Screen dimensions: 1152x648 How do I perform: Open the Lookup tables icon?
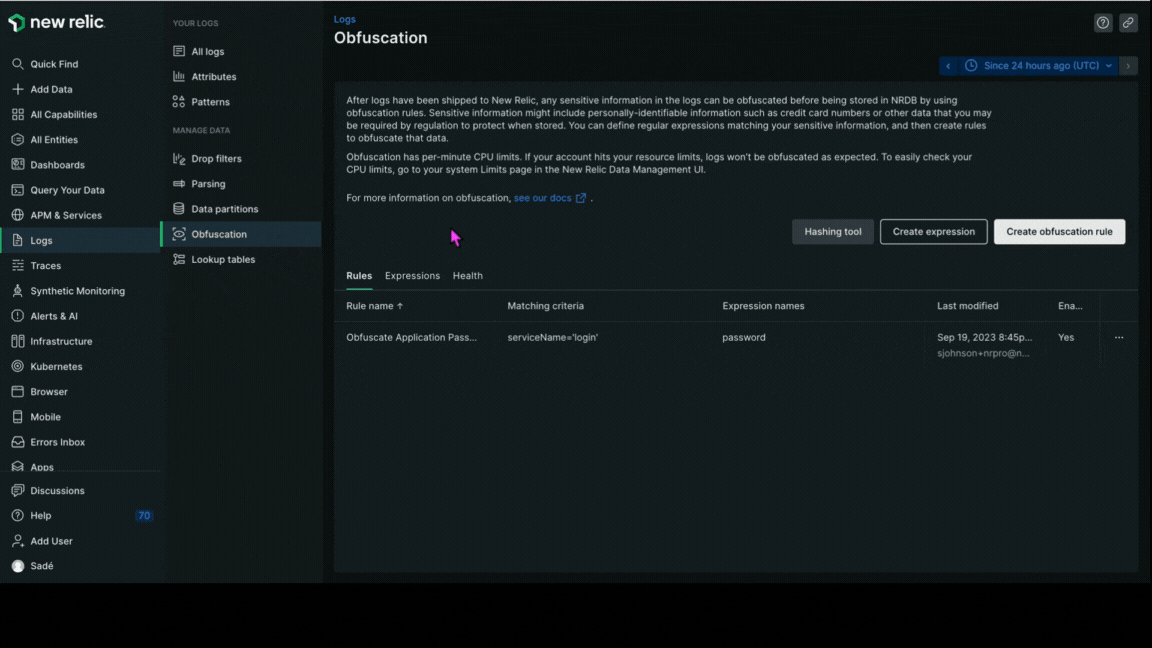[x=179, y=260]
